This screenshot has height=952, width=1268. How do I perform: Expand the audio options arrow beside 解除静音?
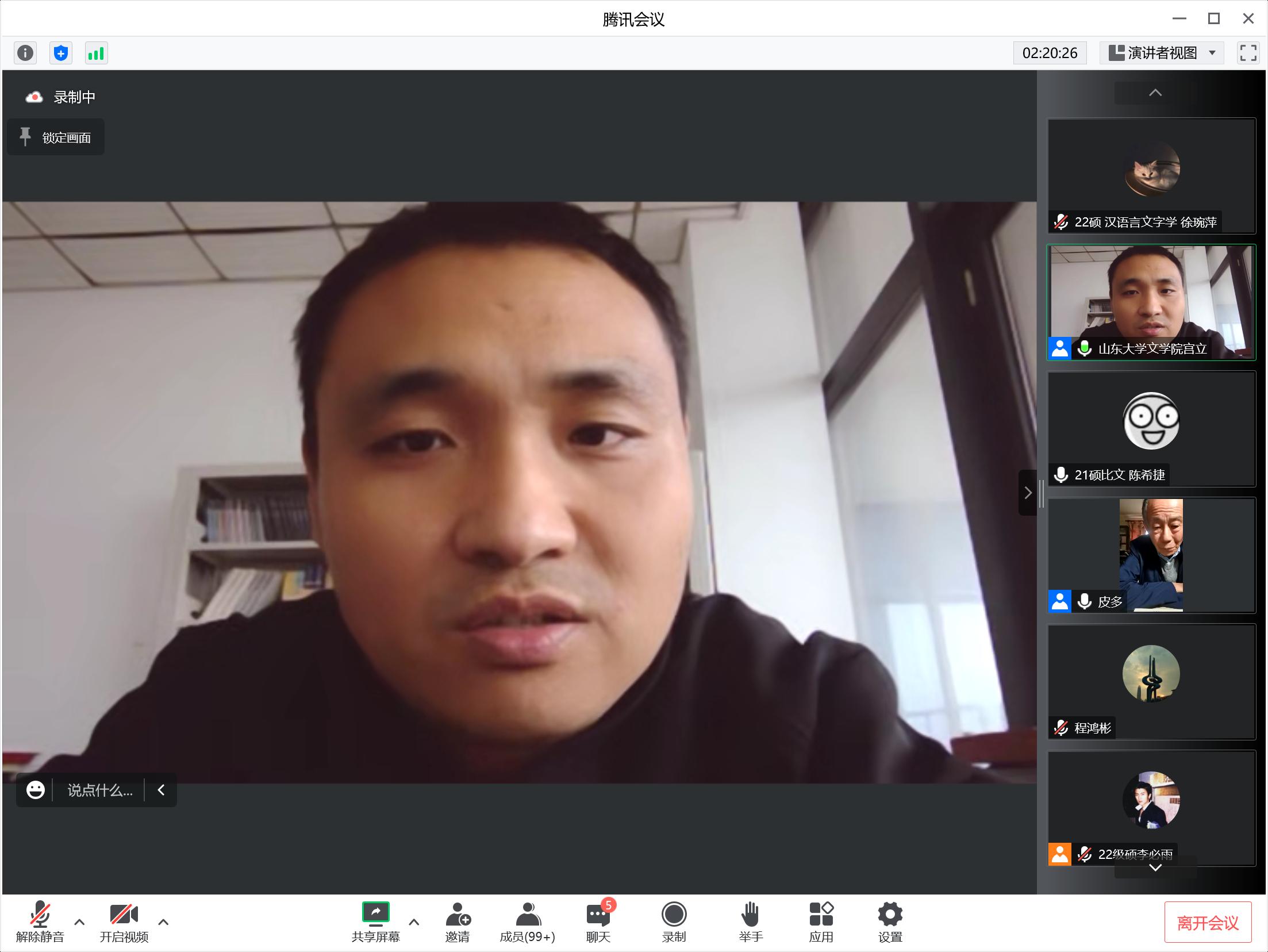(x=79, y=922)
